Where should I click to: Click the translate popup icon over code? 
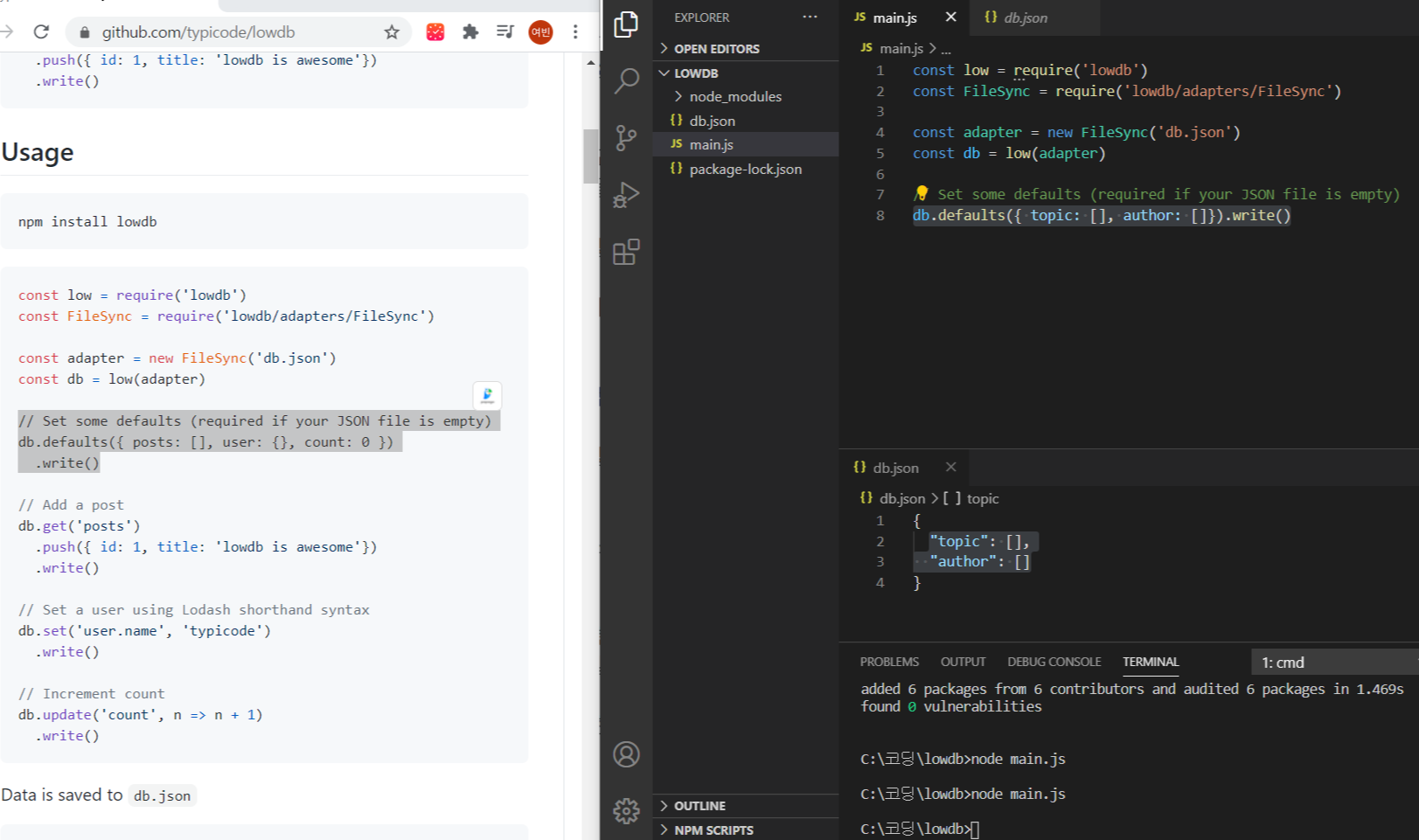(487, 395)
